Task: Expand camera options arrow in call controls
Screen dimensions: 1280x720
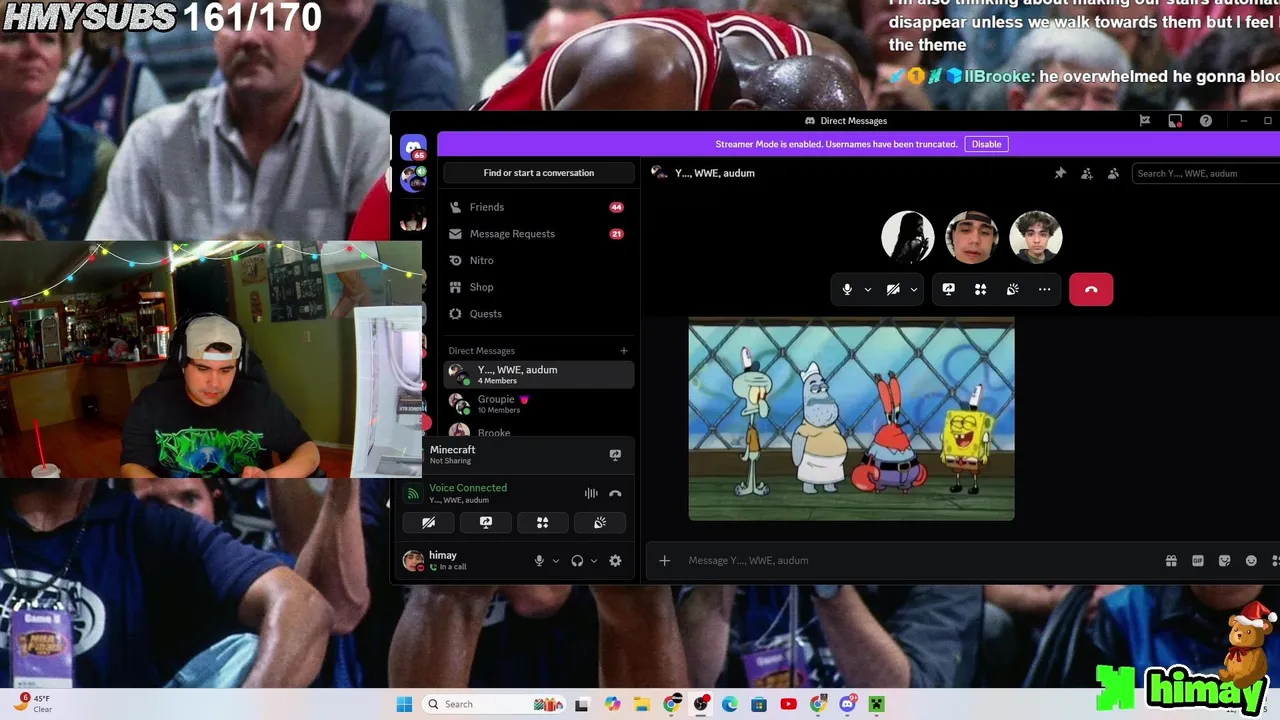Action: 913,289
